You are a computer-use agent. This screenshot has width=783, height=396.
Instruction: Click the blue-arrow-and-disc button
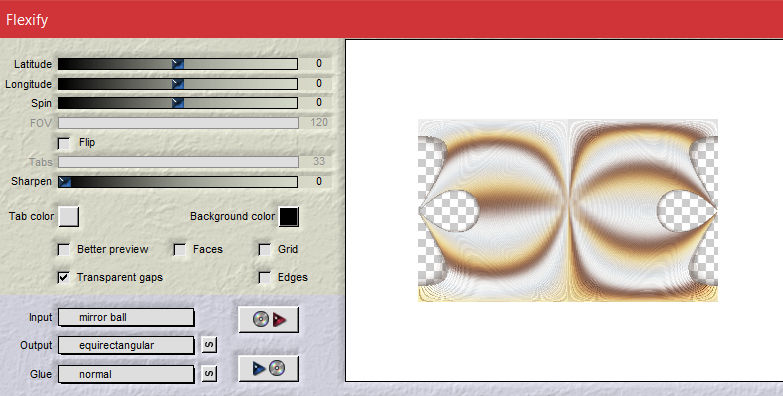269,369
